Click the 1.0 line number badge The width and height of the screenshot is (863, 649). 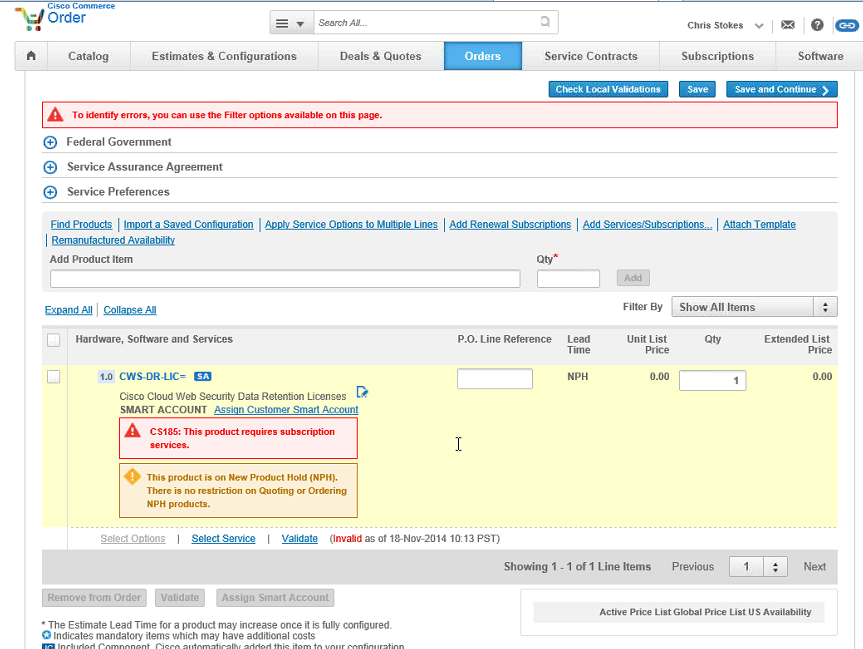106,377
